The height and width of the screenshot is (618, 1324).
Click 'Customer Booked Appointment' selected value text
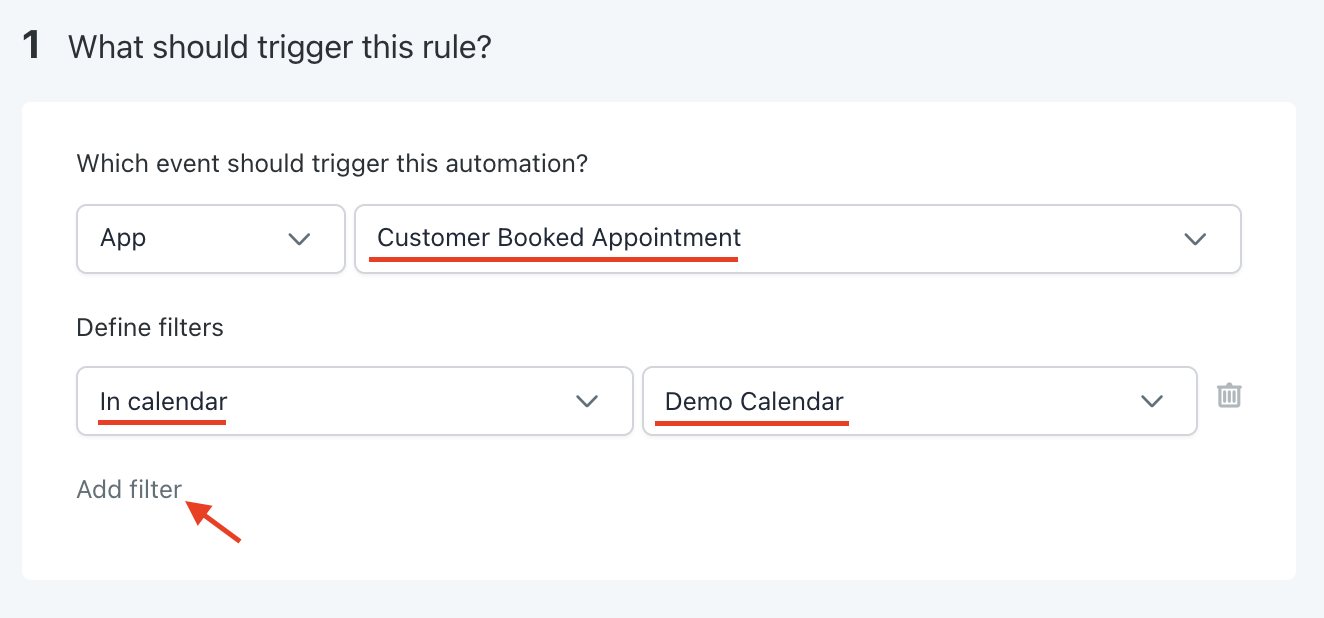coord(559,238)
